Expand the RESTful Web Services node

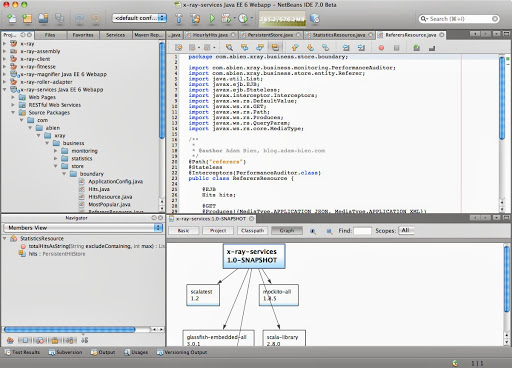[x=13, y=105]
